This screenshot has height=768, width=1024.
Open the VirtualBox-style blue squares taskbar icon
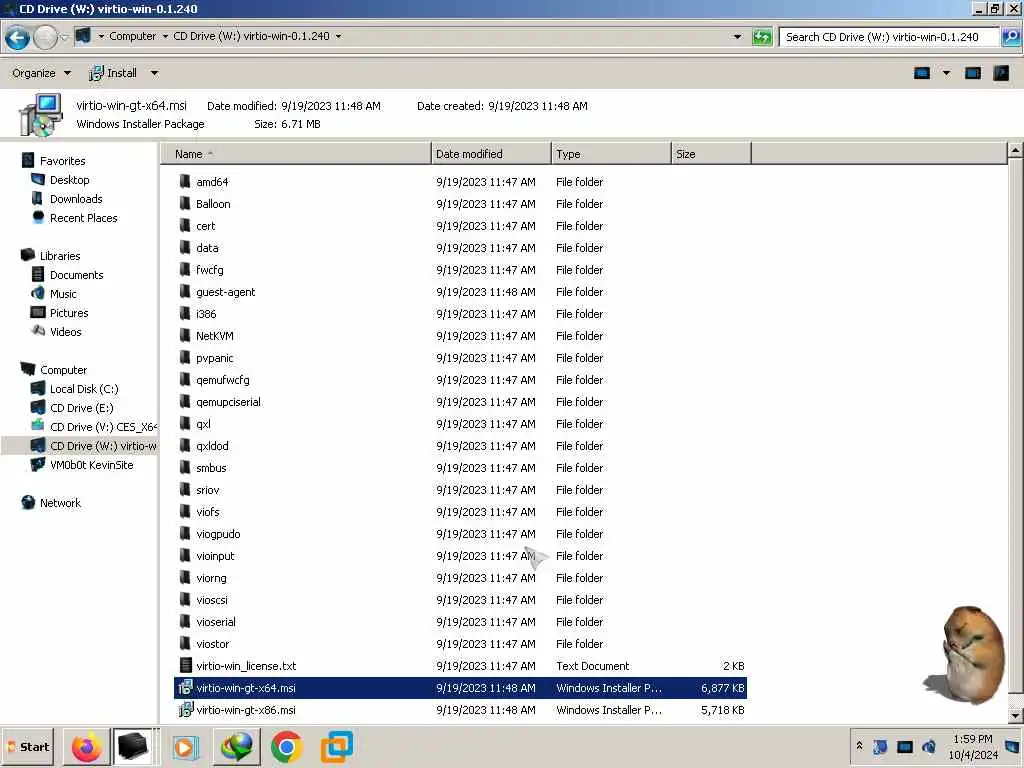(336, 746)
